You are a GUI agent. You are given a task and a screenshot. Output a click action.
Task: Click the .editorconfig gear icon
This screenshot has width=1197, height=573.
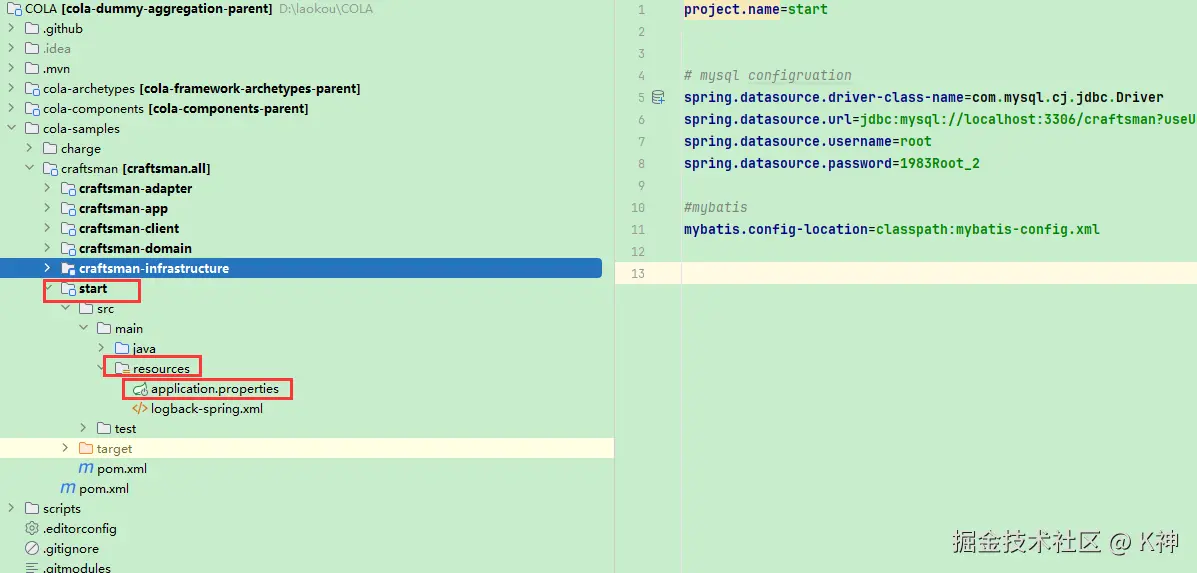(x=31, y=528)
